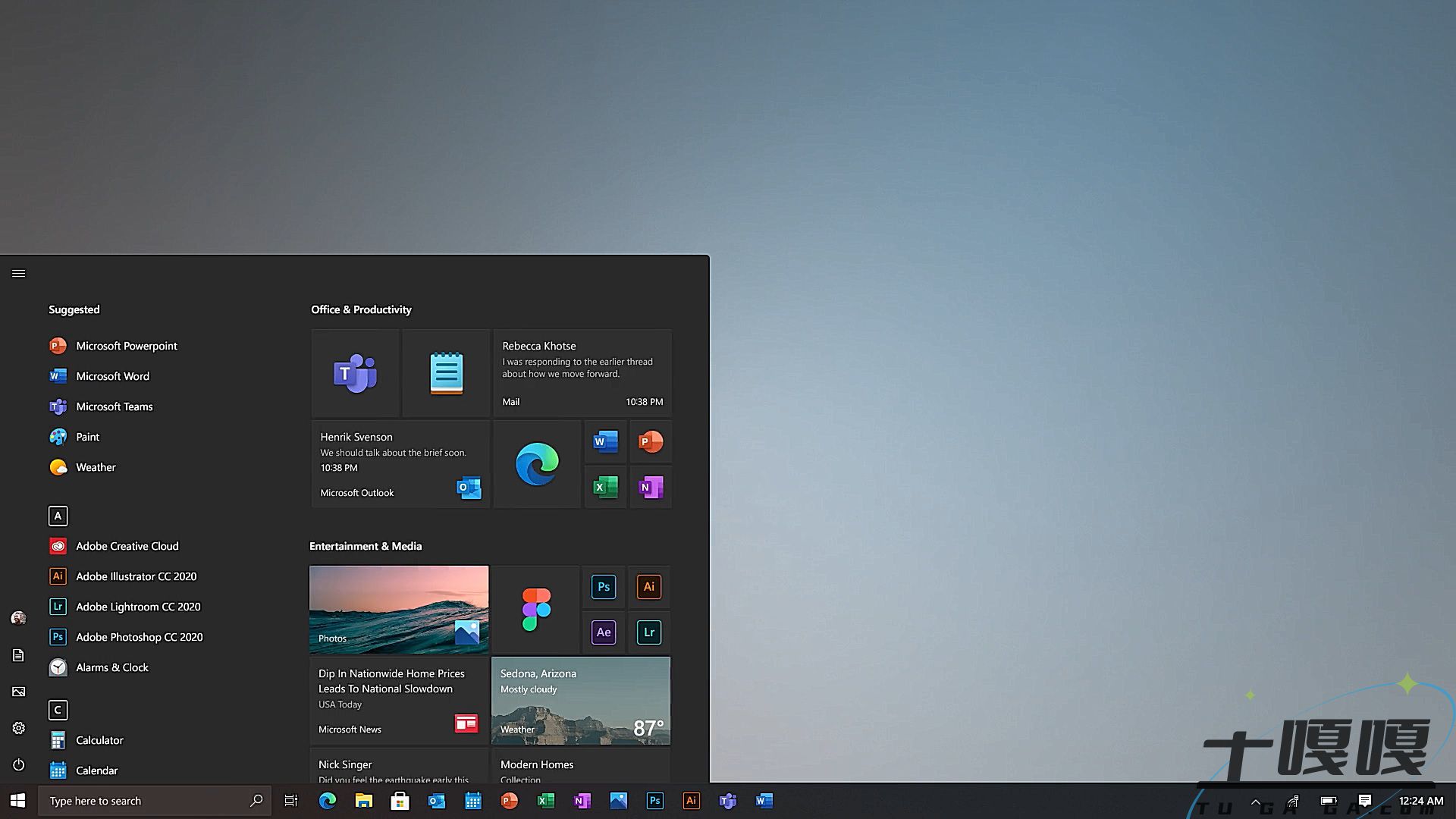Open the Photos live tile

coord(399,609)
